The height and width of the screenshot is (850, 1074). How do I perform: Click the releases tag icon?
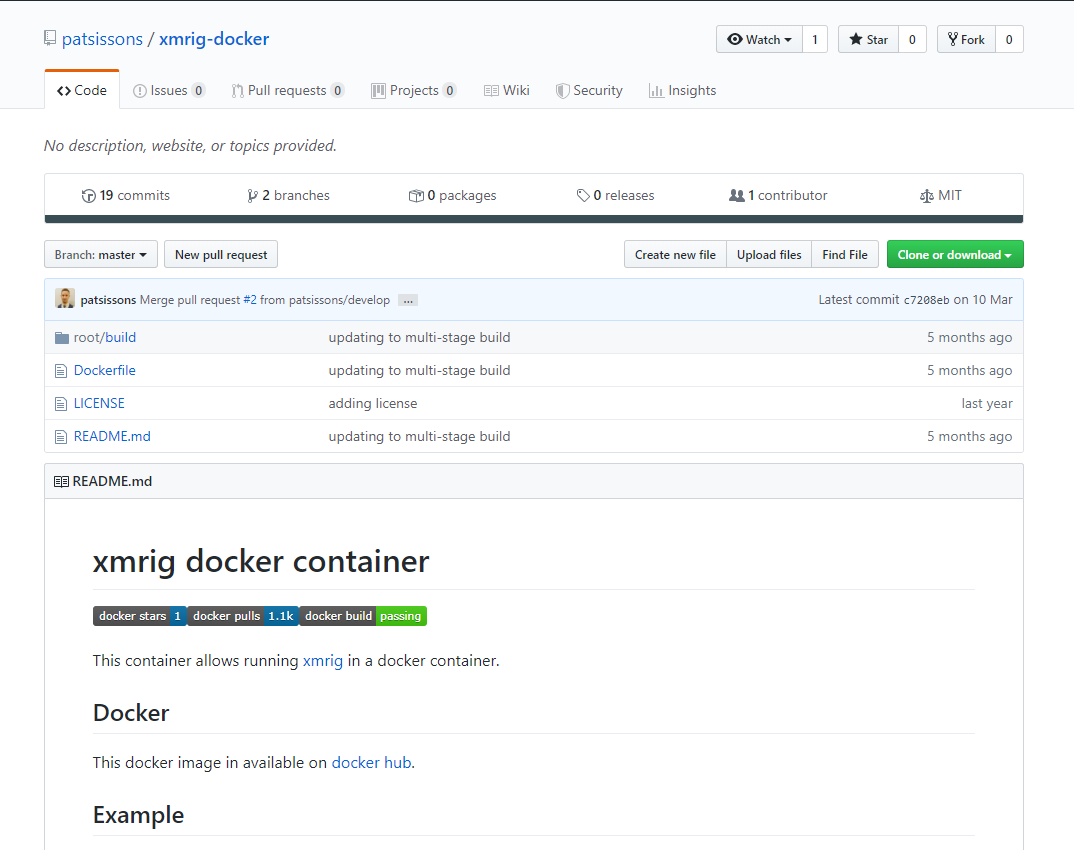[x=583, y=196]
